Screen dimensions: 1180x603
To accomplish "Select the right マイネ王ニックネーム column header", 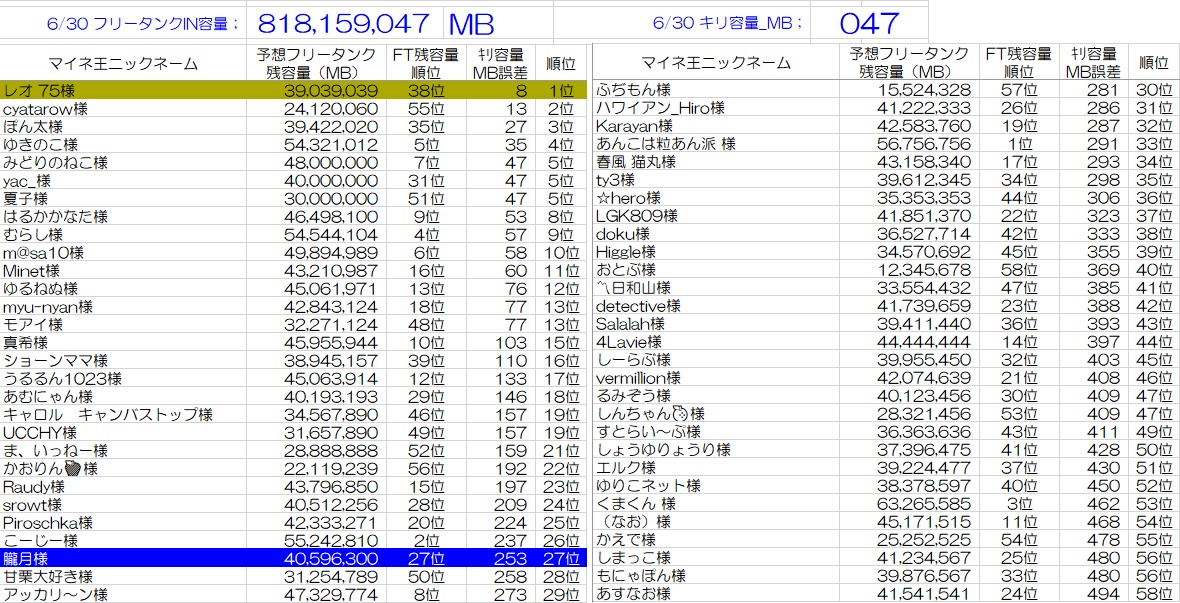I will click(x=715, y=63).
